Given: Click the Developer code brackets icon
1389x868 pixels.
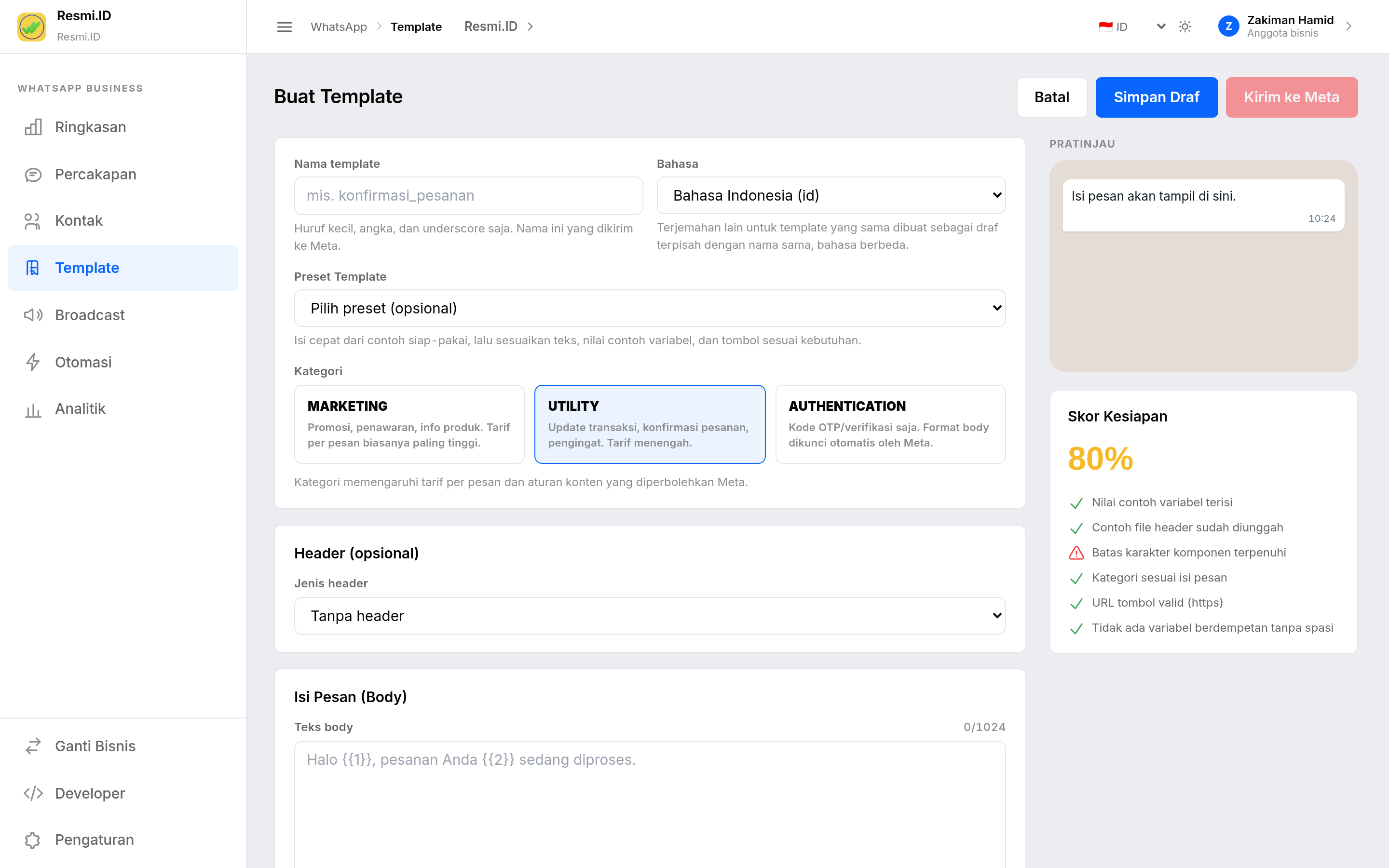Looking at the screenshot, I should click(33, 793).
